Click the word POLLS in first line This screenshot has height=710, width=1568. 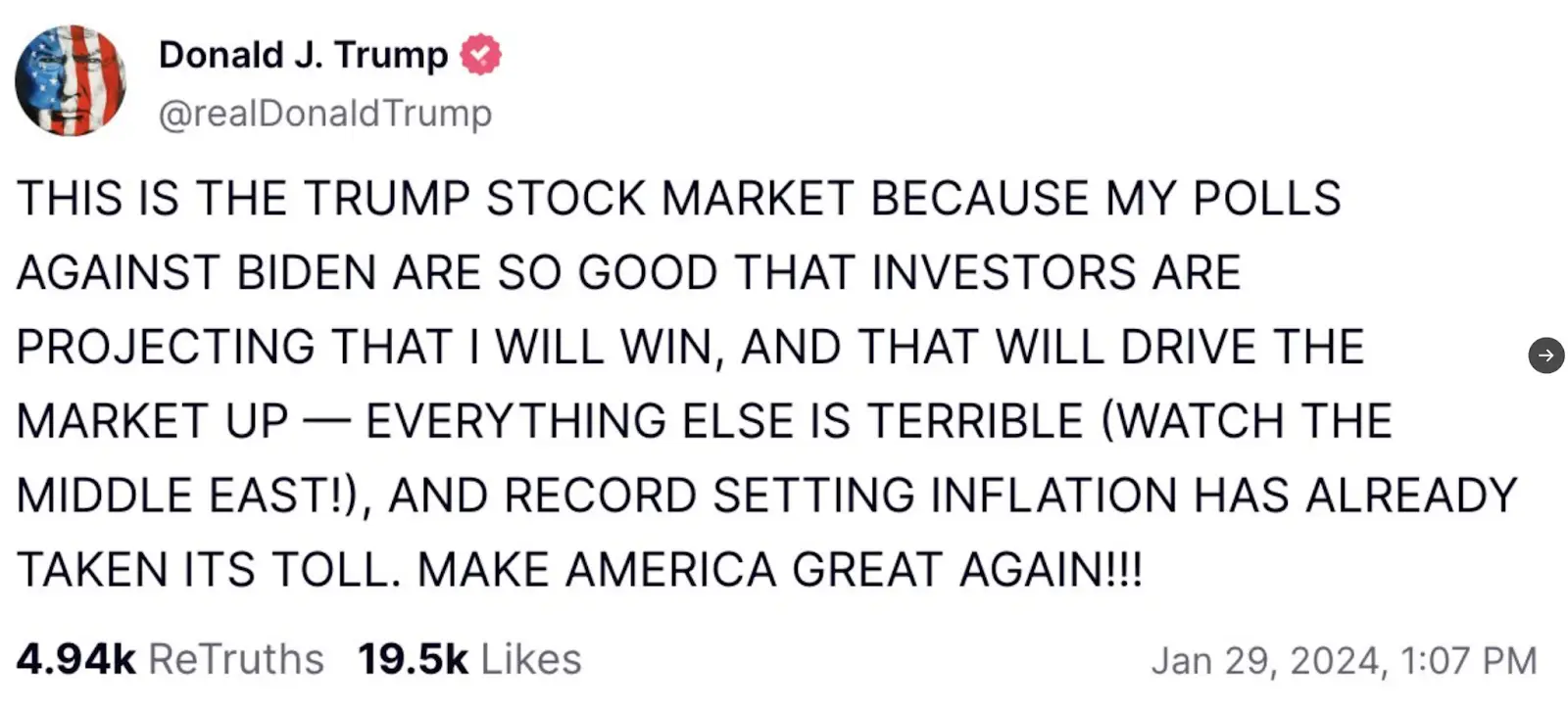pyautogui.click(x=1267, y=198)
